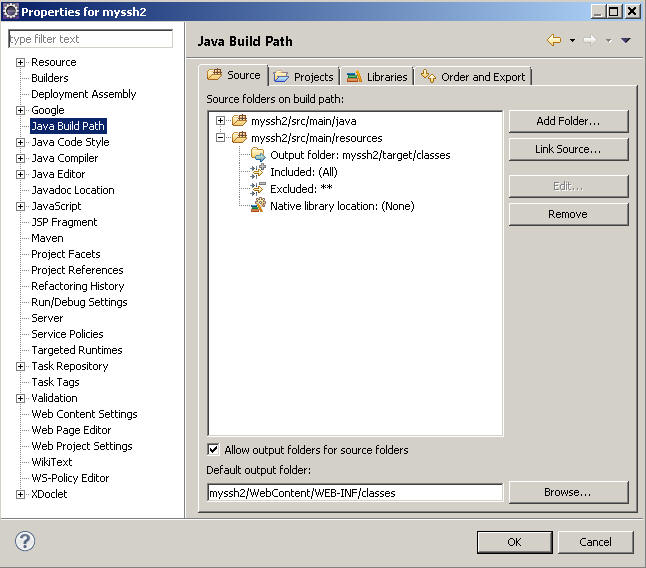Expand the Resource category
Screen dimensions: 646x568
coord(20,62)
